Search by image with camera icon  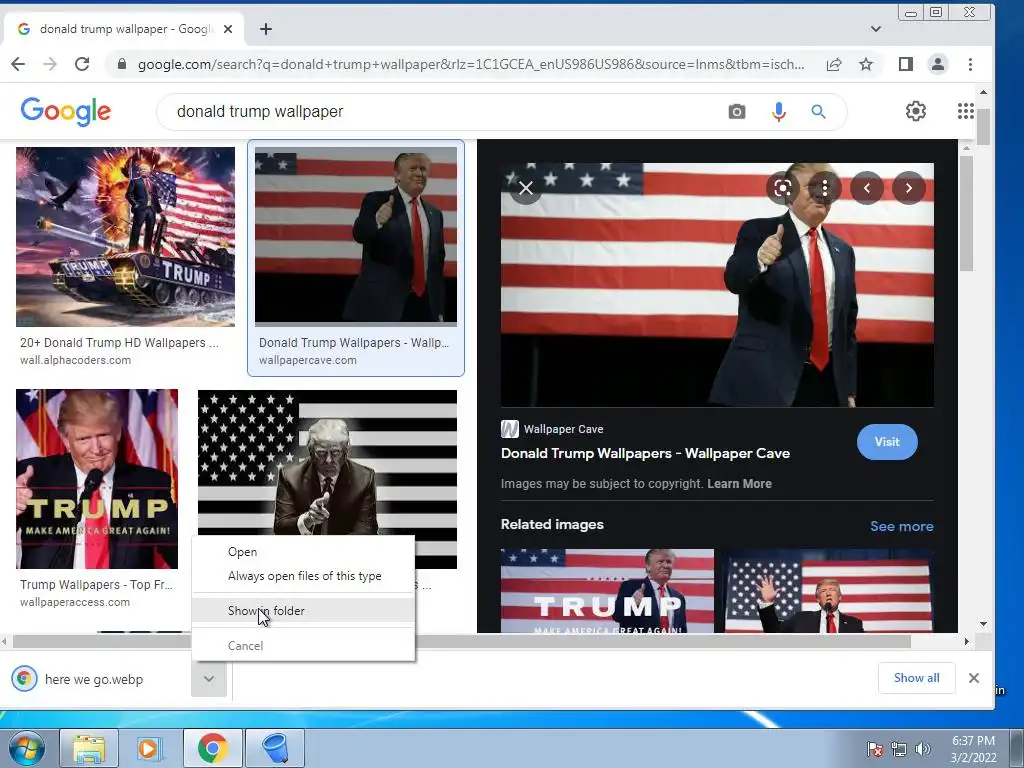click(737, 112)
